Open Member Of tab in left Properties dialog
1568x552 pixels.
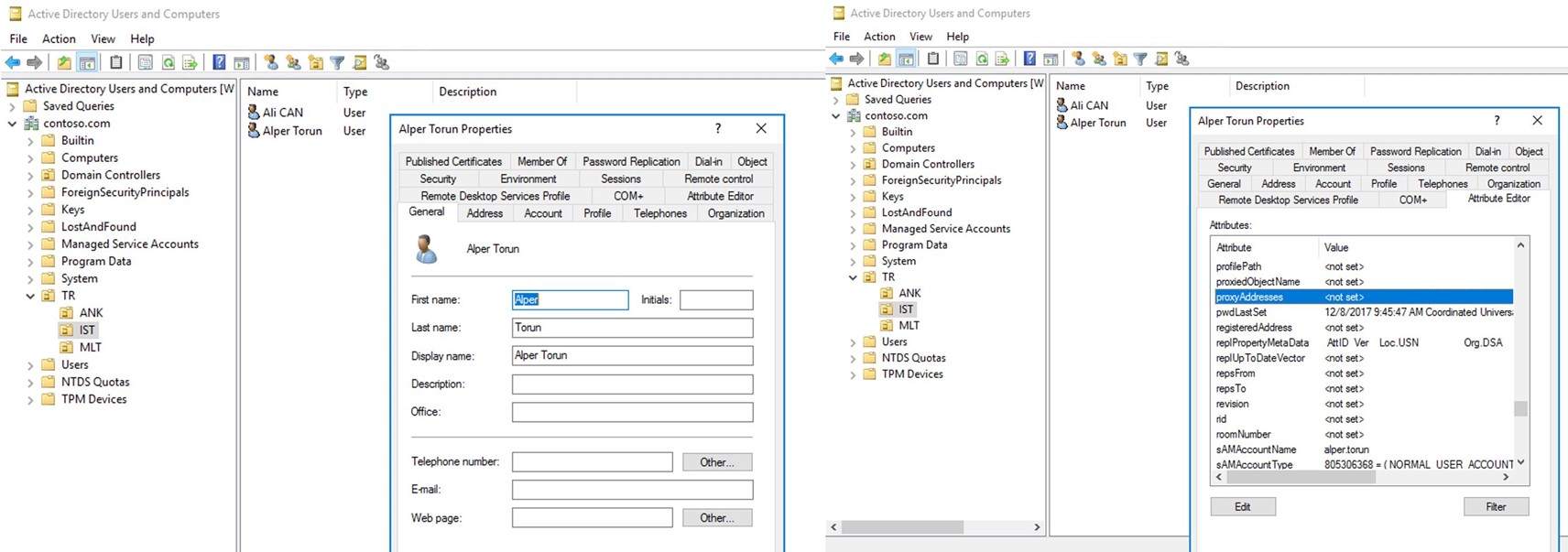pyautogui.click(x=542, y=161)
